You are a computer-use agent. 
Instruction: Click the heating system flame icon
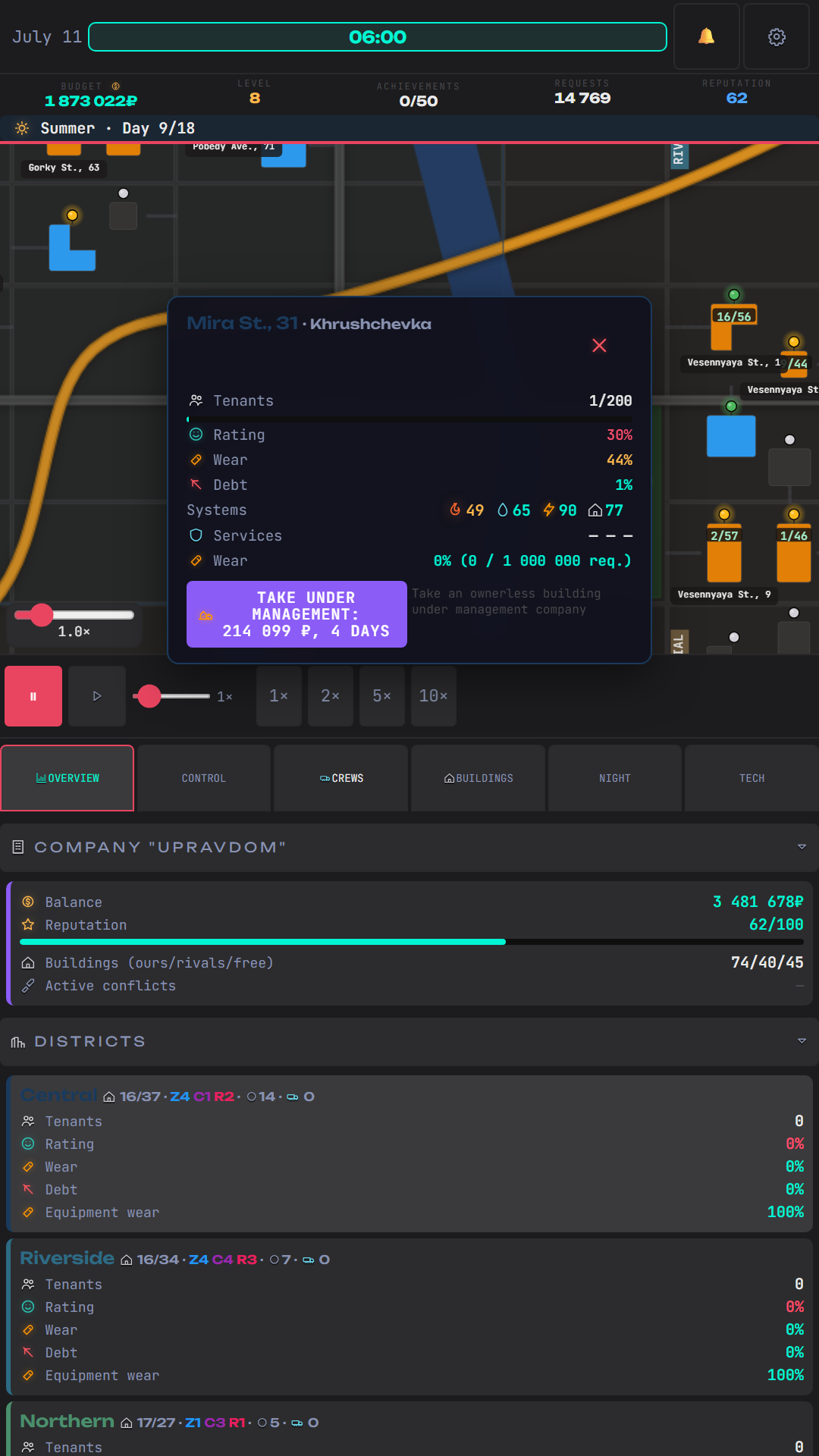[x=455, y=510]
